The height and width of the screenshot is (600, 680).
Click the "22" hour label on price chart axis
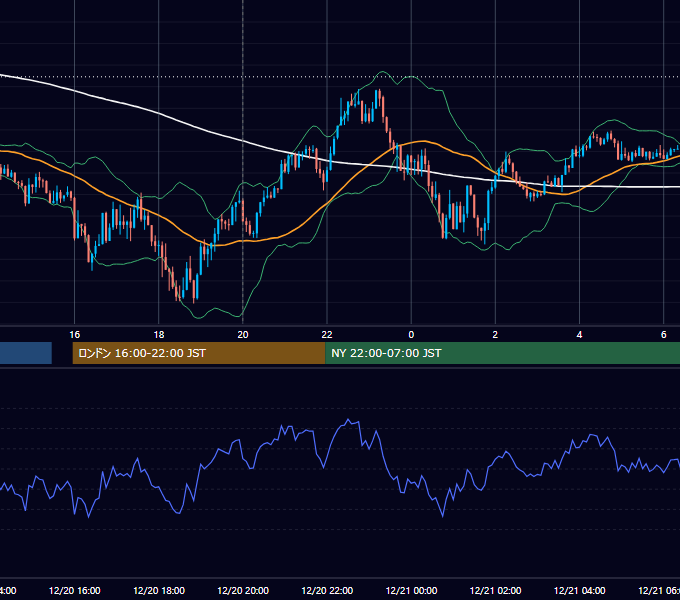coord(327,335)
